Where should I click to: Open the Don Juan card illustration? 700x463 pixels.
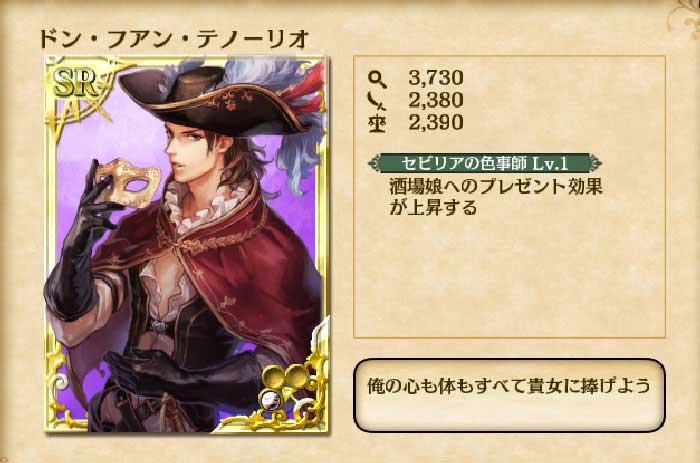click(x=187, y=244)
